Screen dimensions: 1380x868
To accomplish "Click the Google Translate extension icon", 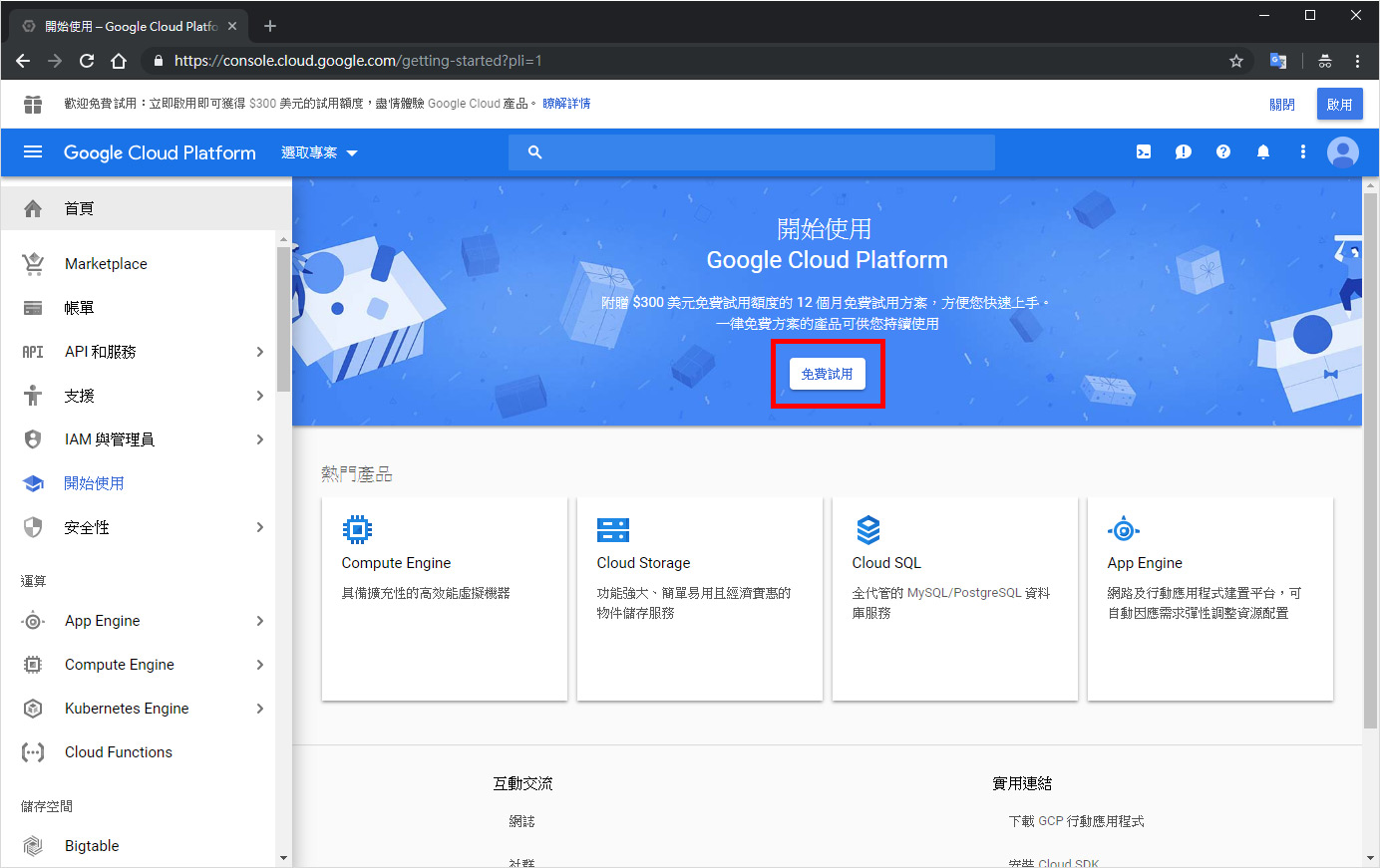I will [x=1278, y=61].
